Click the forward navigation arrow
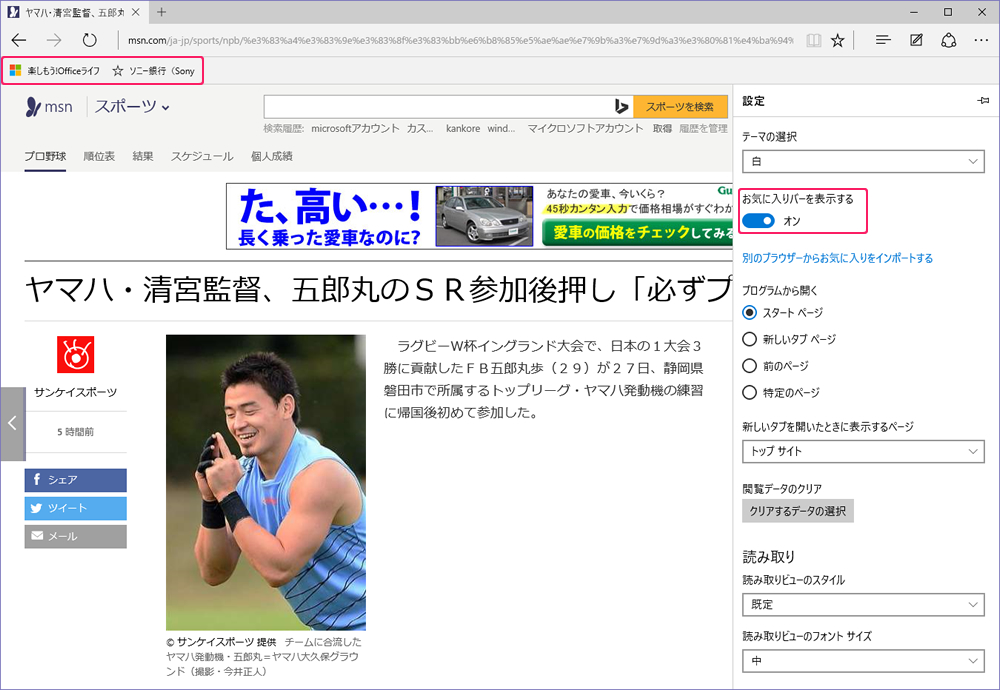Viewport: 1000px width, 690px height. [54, 40]
